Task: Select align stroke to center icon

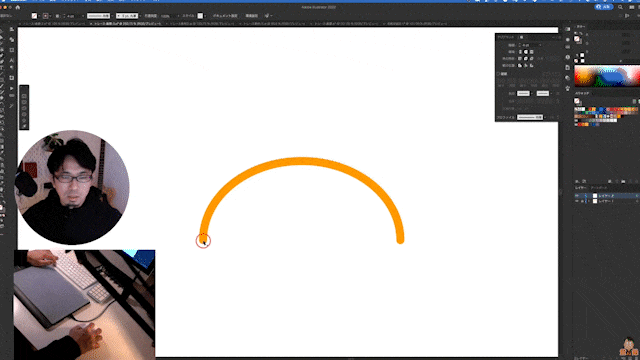Action: pos(520,65)
